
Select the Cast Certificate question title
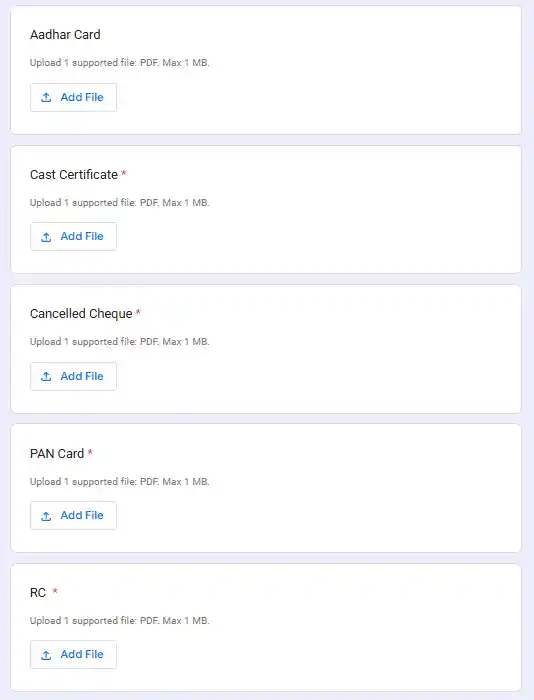[x=74, y=175]
